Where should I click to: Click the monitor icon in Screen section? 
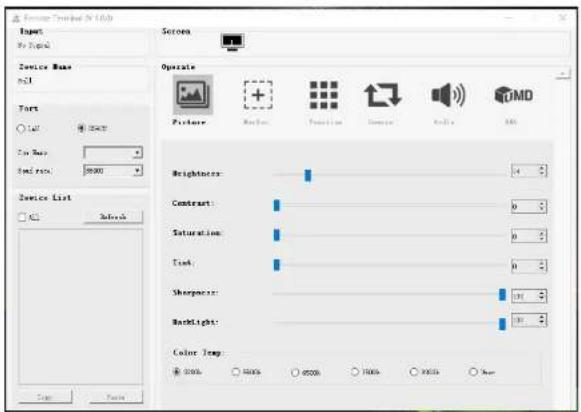click(232, 41)
